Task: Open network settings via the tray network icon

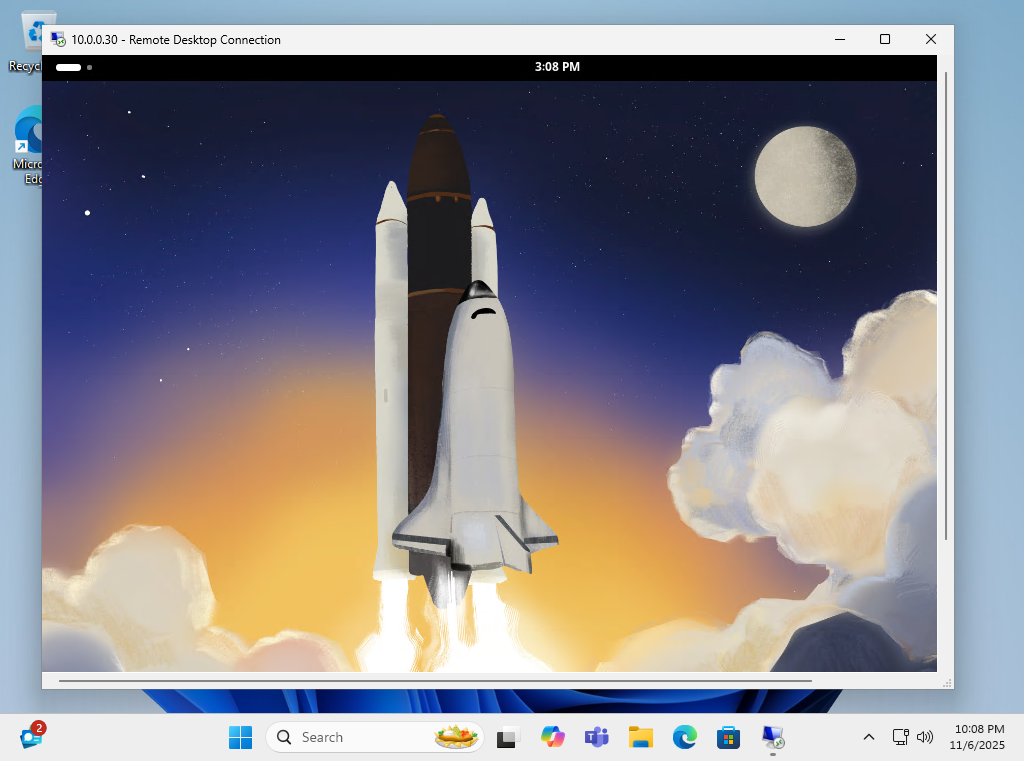Action: point(899,737)
